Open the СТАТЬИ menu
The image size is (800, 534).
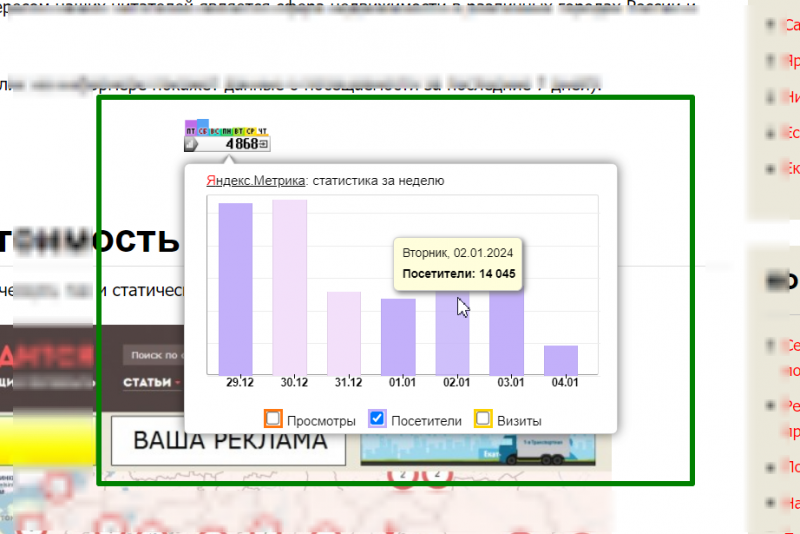coord(152,383)
